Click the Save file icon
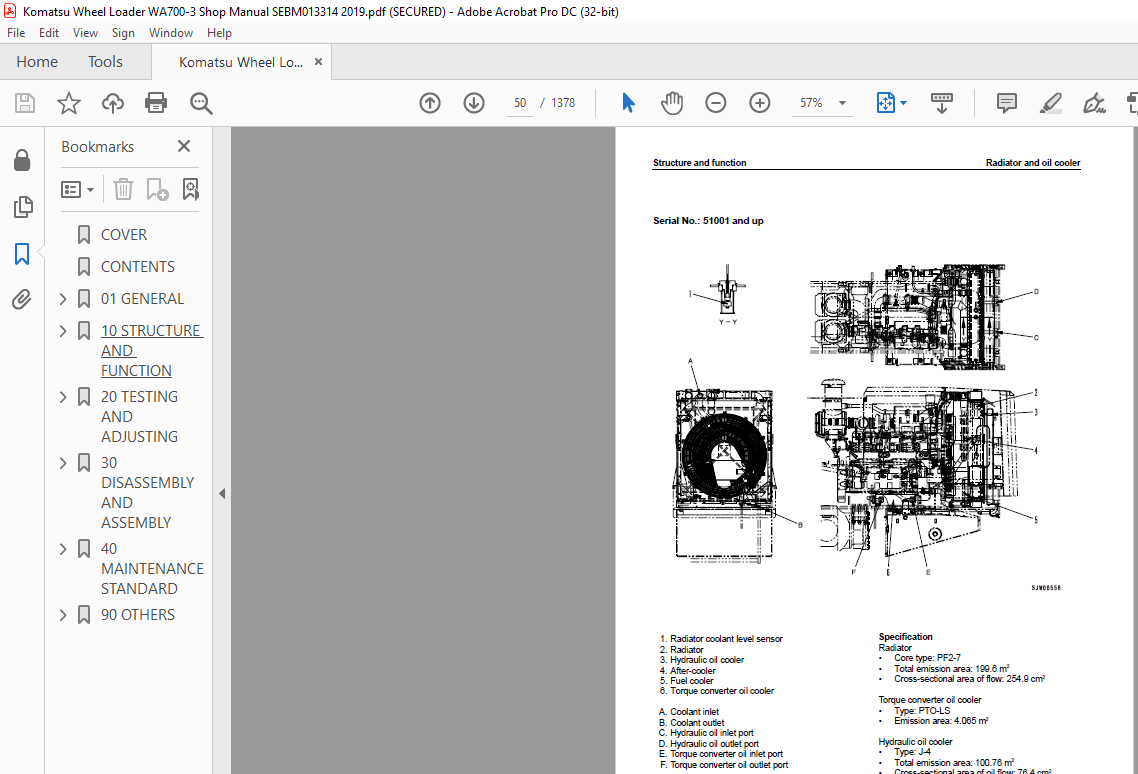Viewport: 1138px width, 774px height. [x=25, y=103]
